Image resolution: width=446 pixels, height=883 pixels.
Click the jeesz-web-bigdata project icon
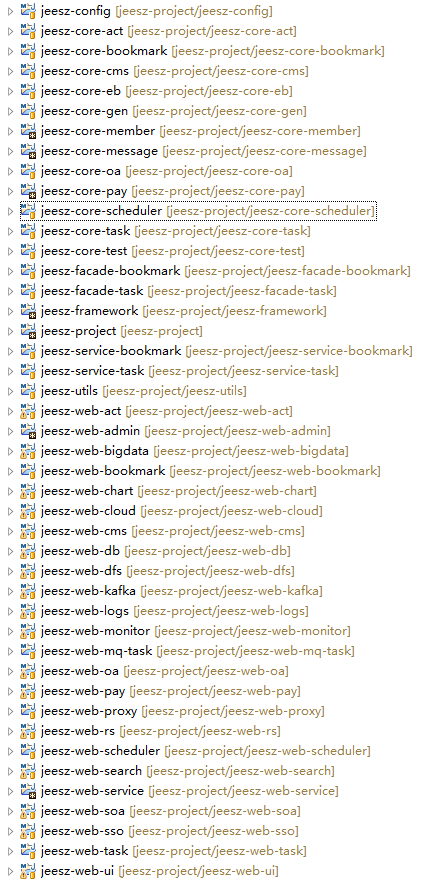pos(28,451)
